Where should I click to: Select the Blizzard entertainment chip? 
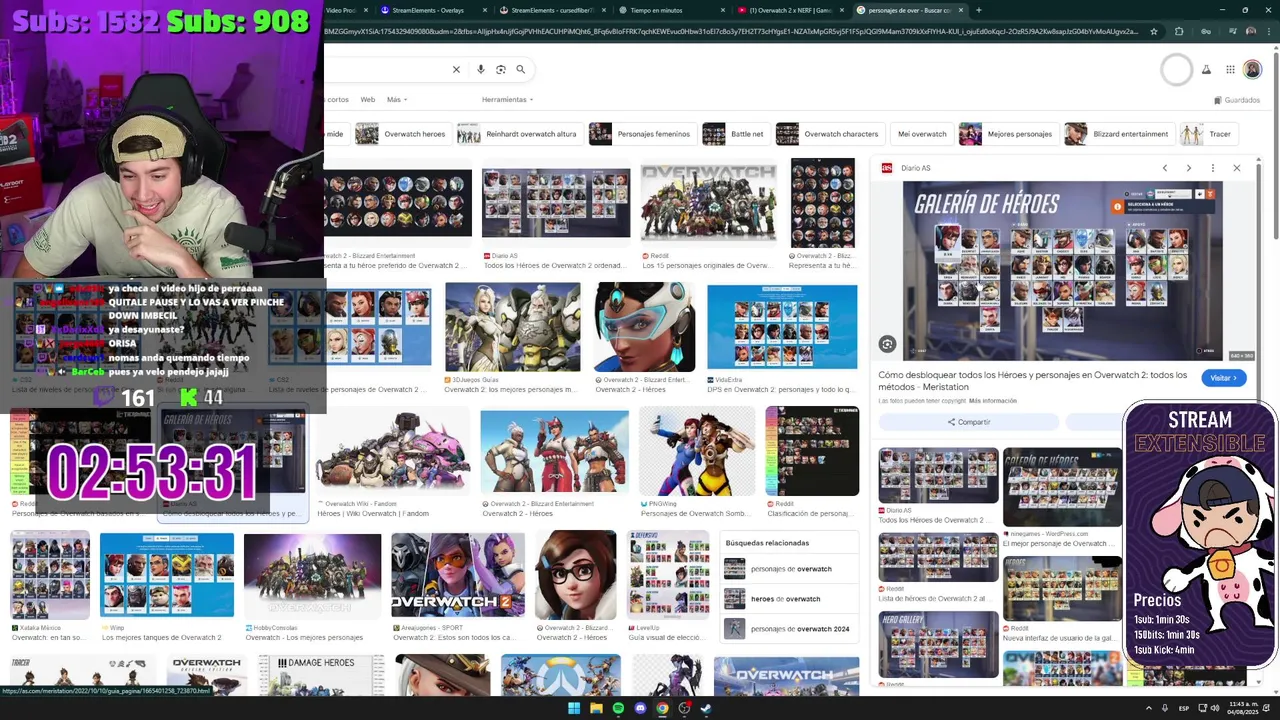point(1119,134)
